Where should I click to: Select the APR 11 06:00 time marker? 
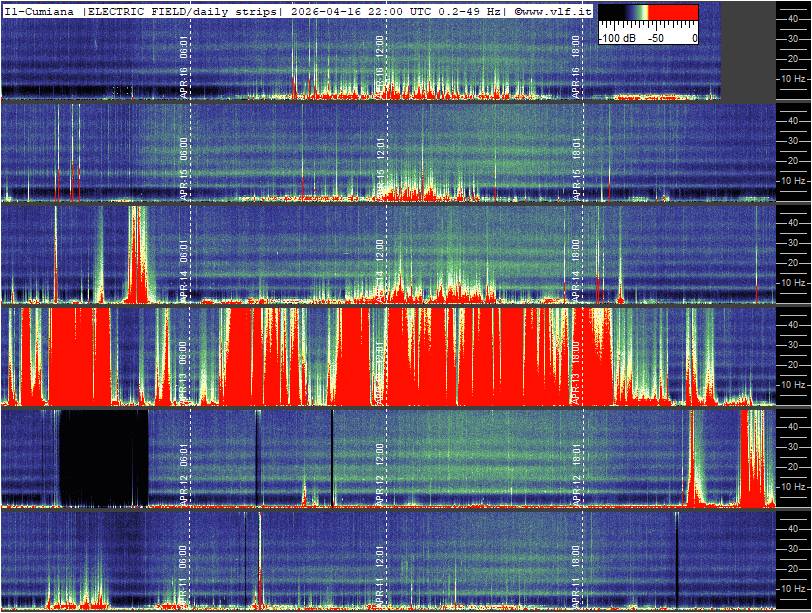(x=184, y=568)
